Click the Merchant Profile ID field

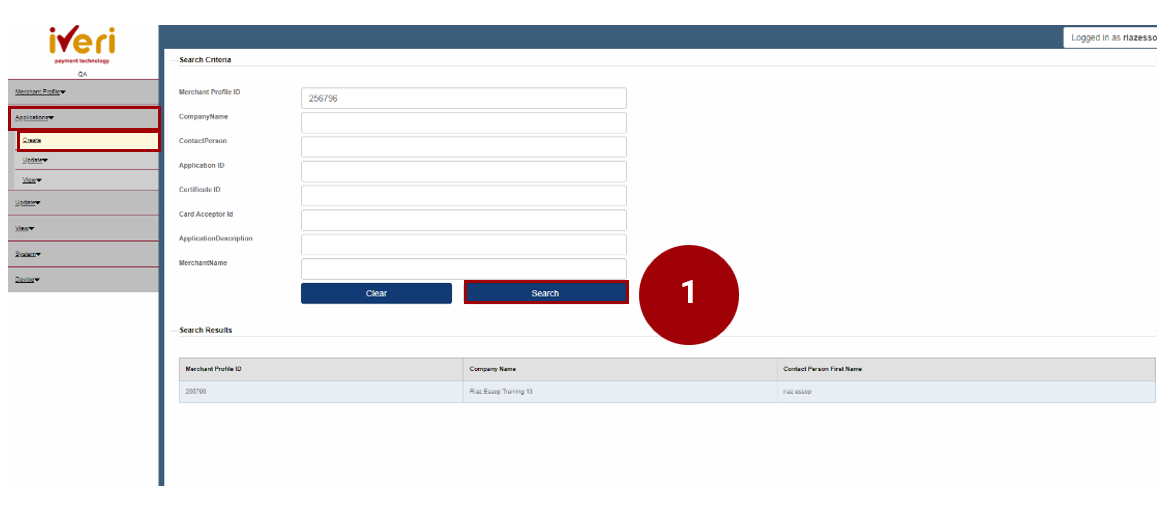(x=463, y=98)
